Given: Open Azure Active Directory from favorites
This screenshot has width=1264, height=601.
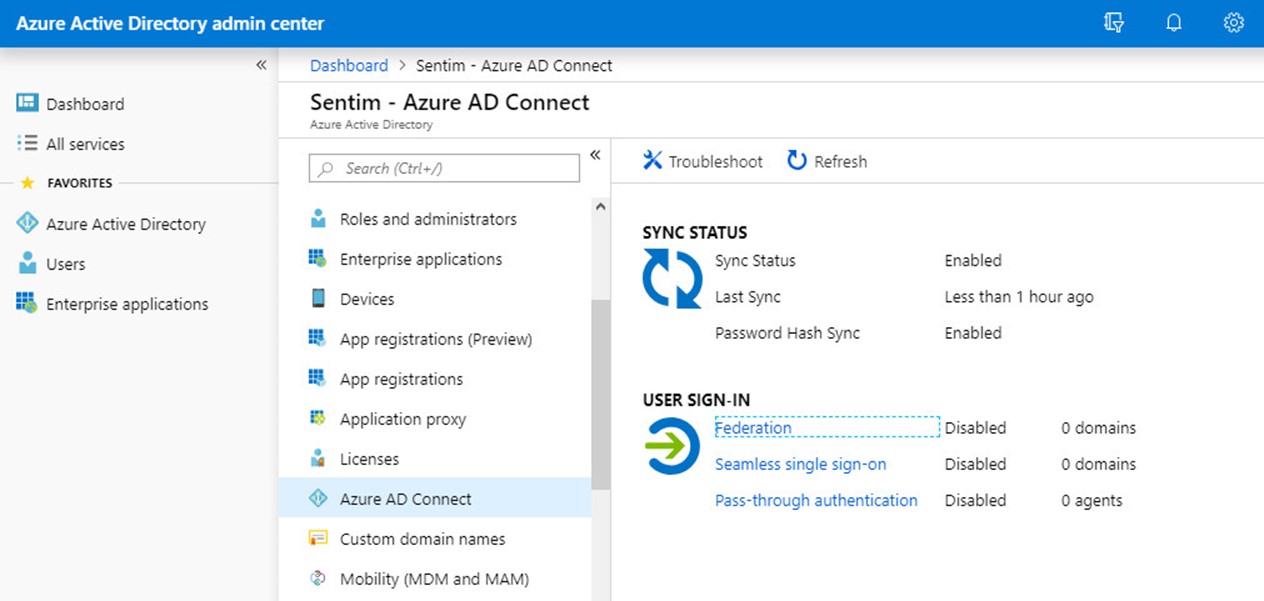Looking at the screenshot, I should click(126, 224).
